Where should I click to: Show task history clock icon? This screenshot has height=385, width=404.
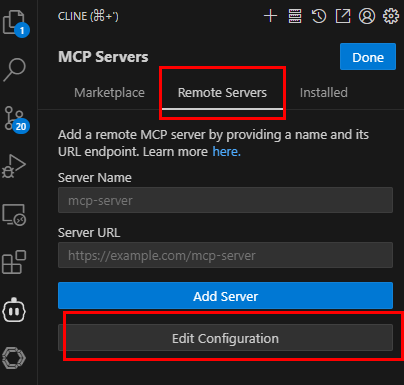point(319,16)
